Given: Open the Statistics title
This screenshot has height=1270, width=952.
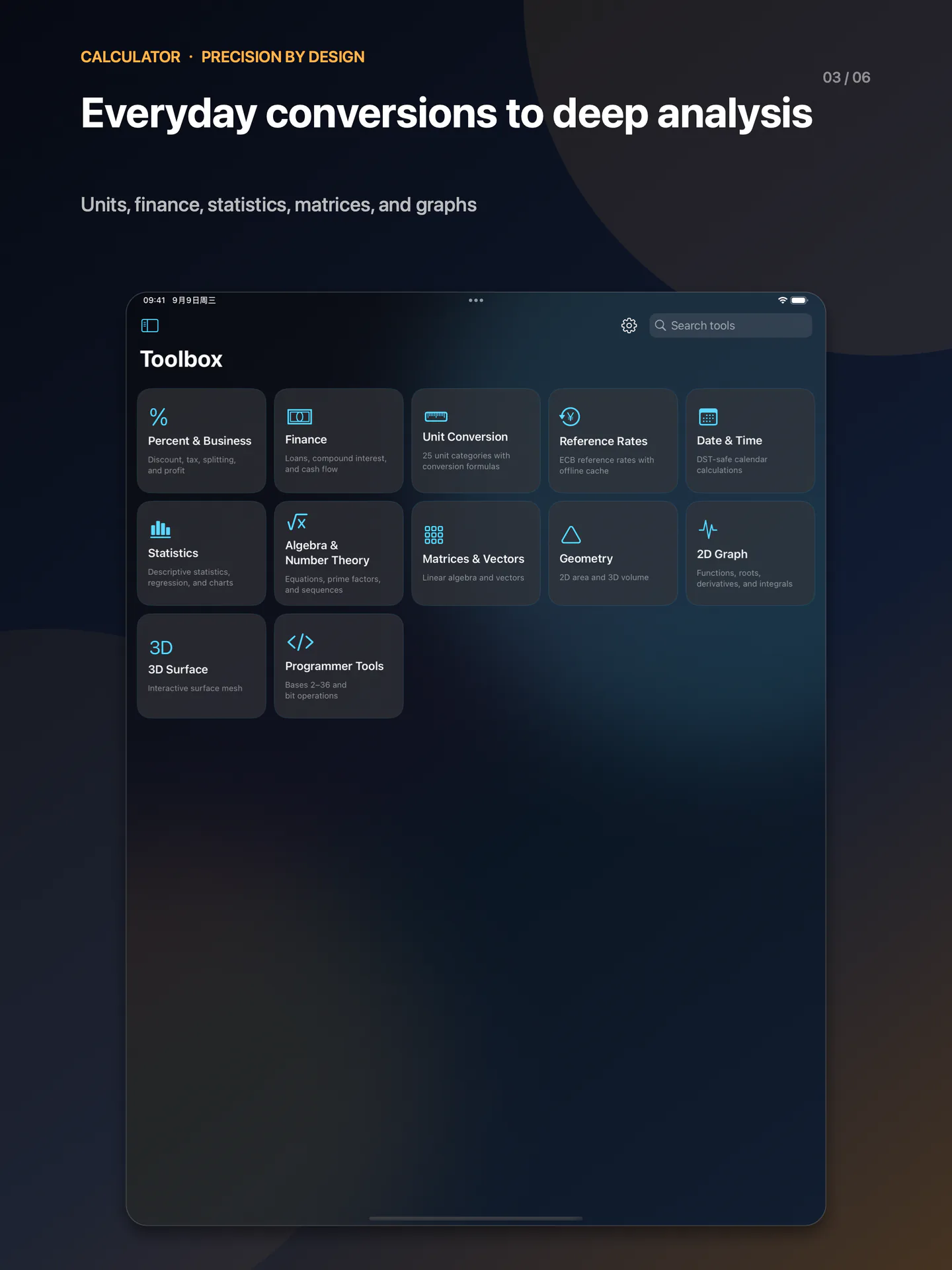Looking at the screenshot, I should click(x=173, y=553).
